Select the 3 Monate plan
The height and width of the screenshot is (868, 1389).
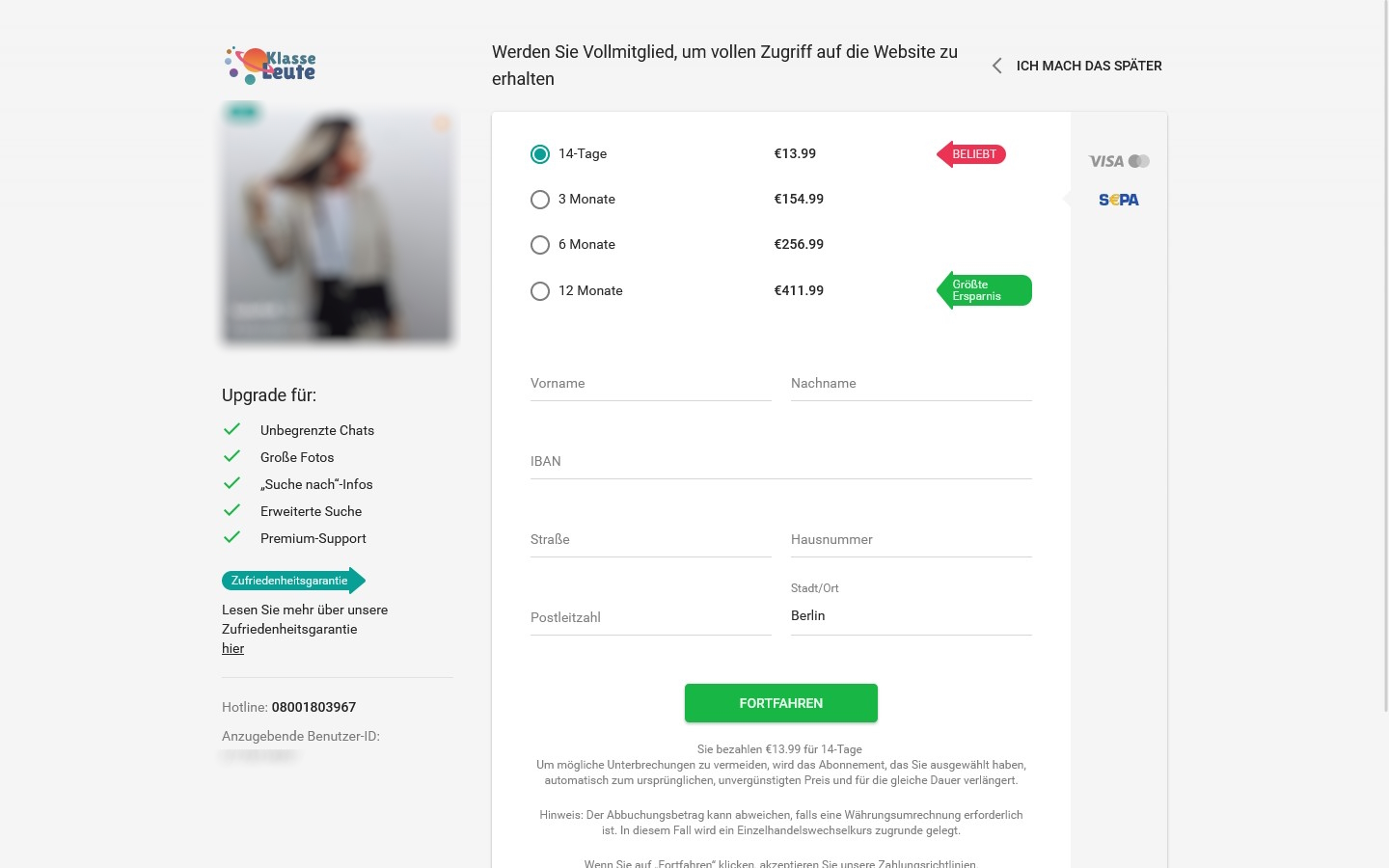click(x=540, y=200)
